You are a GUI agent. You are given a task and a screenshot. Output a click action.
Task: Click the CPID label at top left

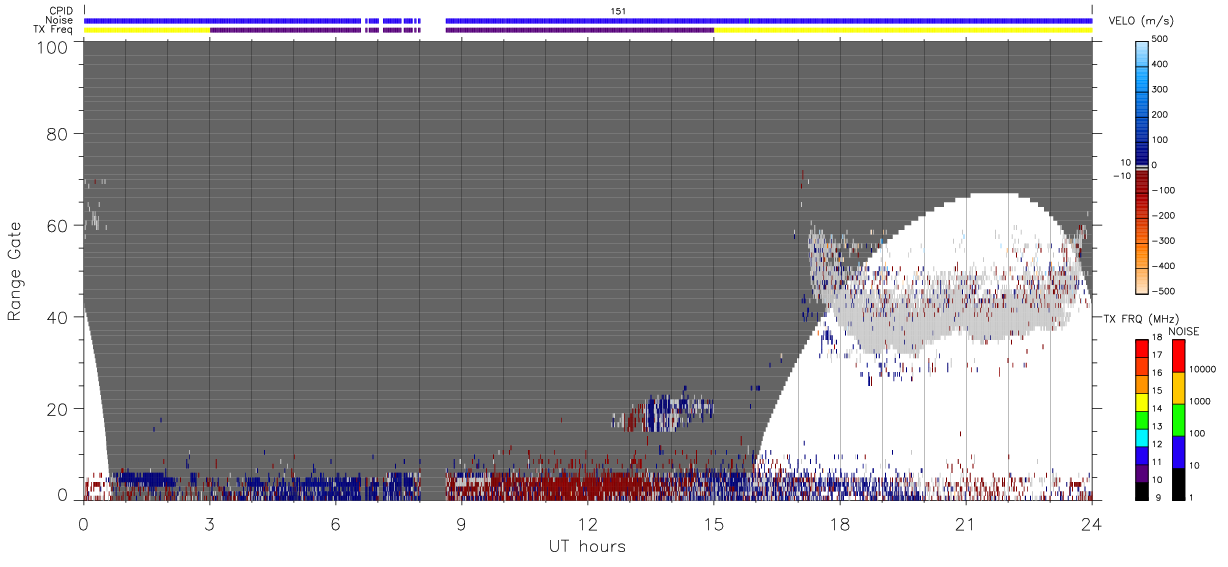click(60, 11)
